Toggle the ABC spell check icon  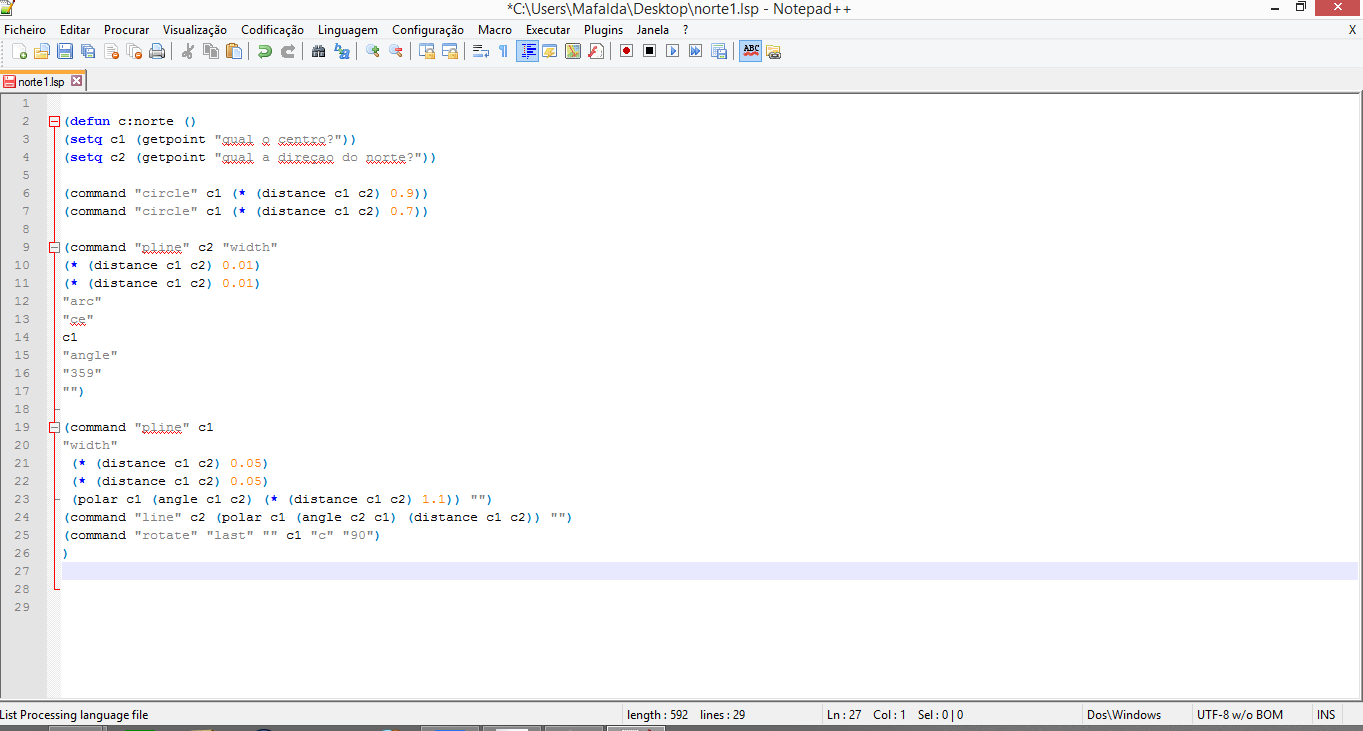tap(750, 51)
